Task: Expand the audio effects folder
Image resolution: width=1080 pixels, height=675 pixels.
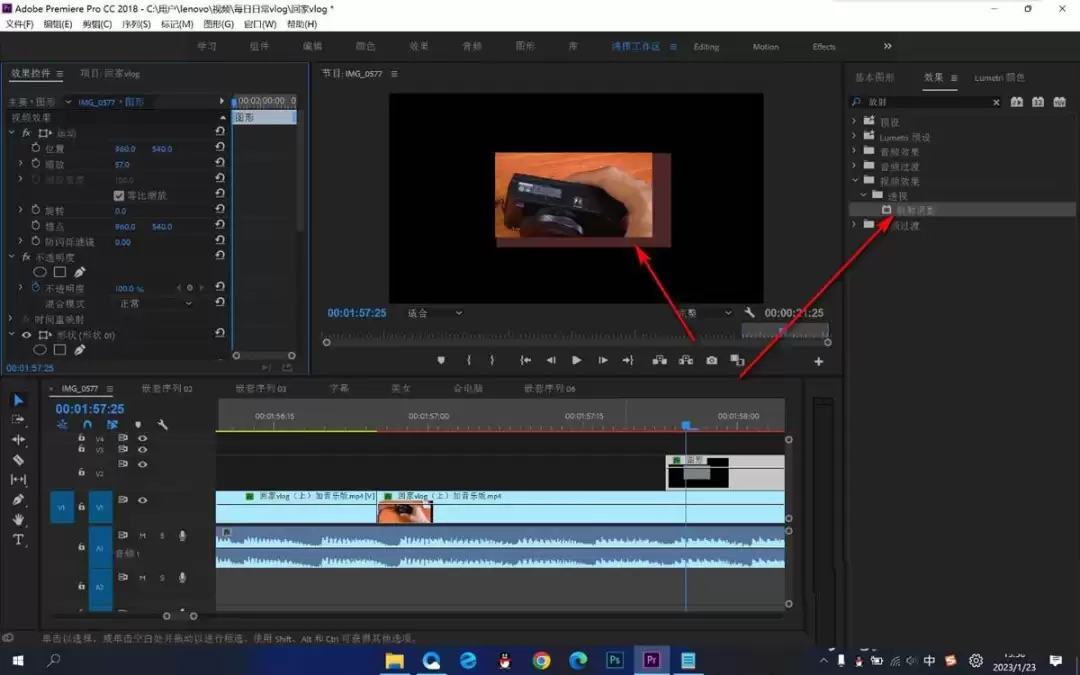Action: tap(854, 150)
